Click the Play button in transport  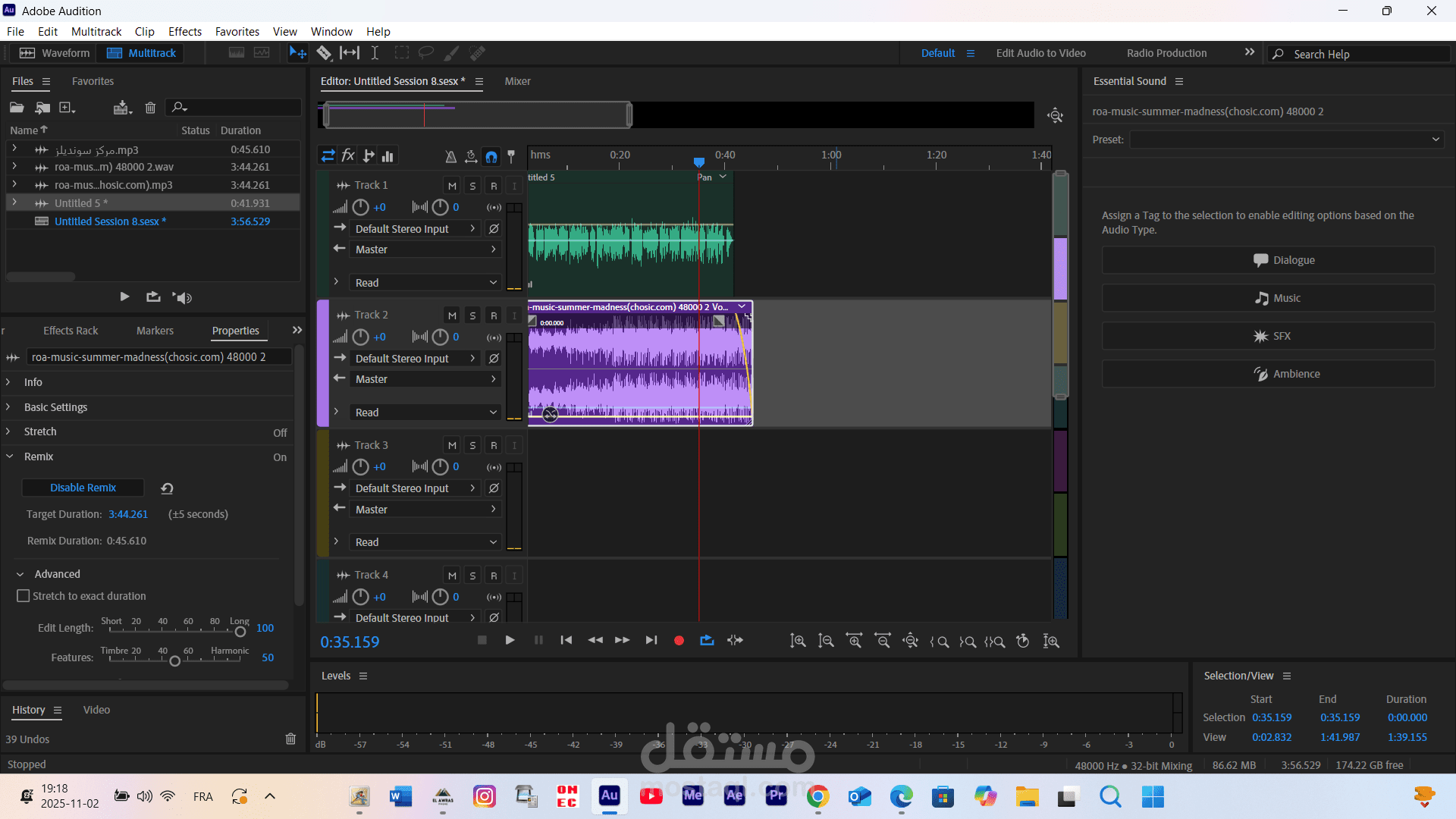(510, 641)
